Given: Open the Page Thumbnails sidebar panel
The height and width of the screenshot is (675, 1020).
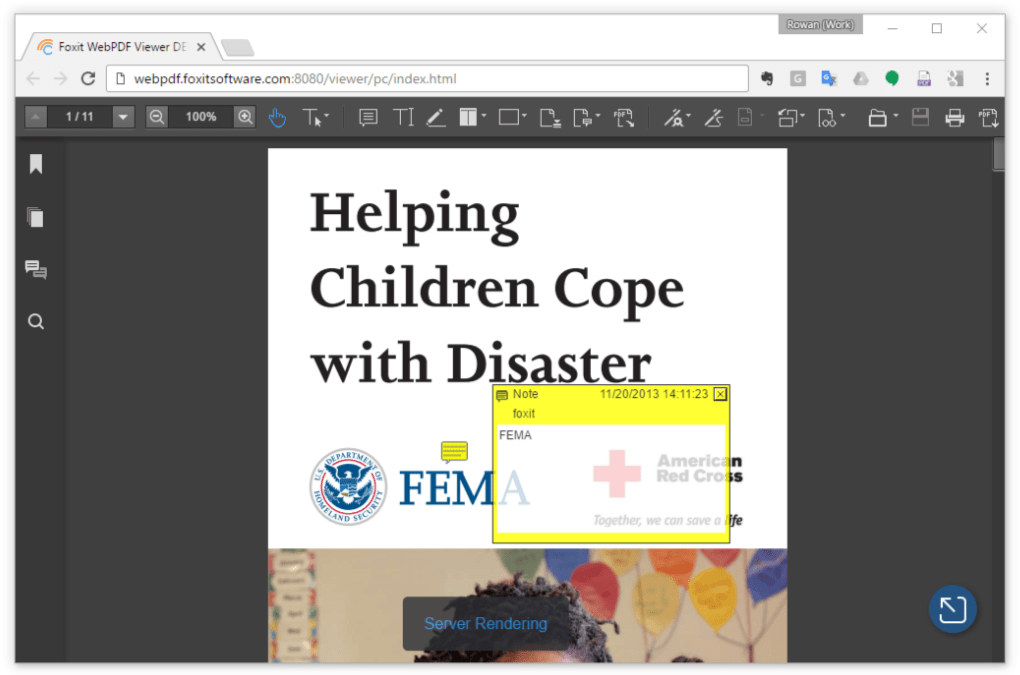Looking at the screenshot, I should 36,217.
